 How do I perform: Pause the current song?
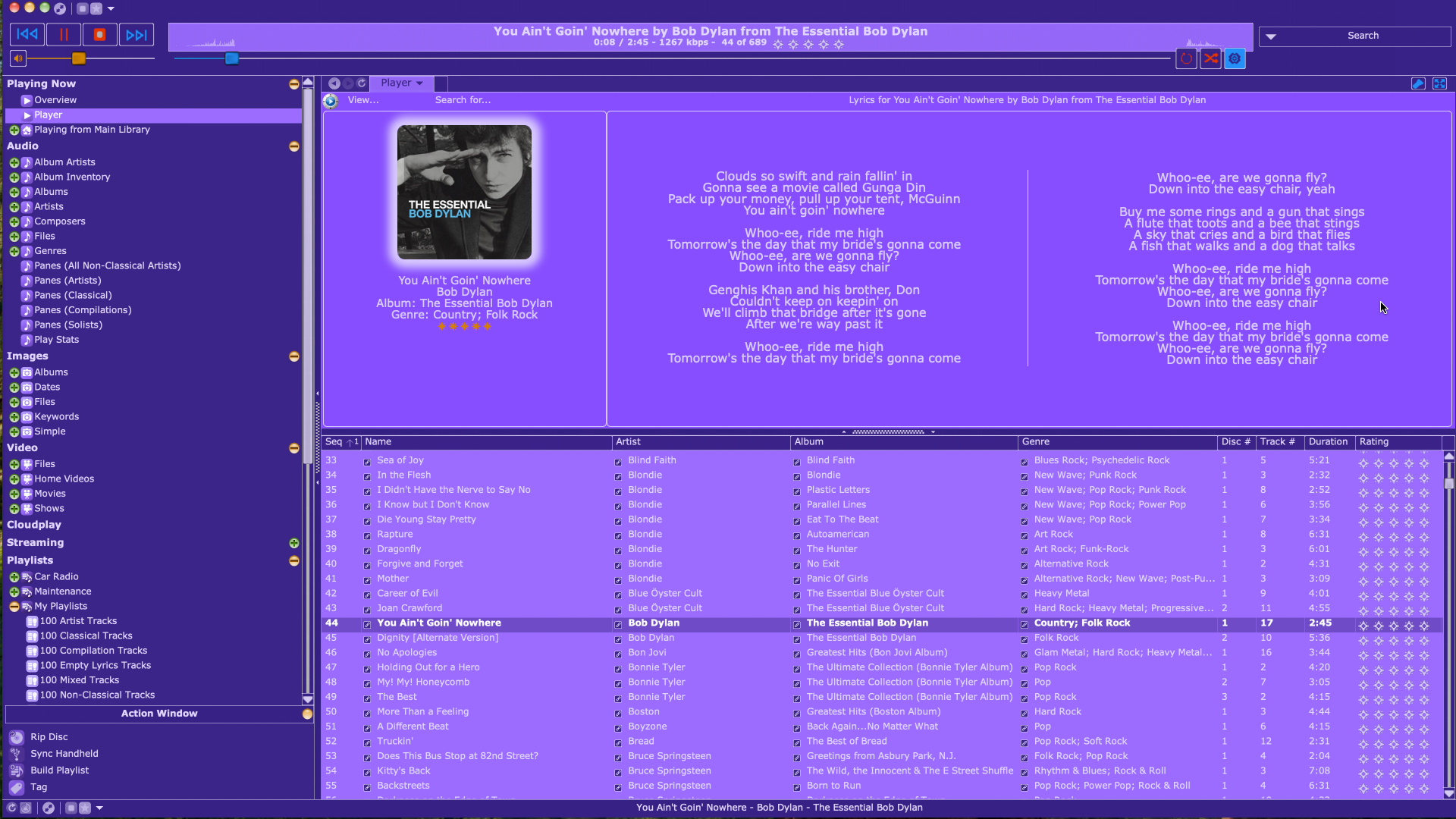tap(64, 34)
